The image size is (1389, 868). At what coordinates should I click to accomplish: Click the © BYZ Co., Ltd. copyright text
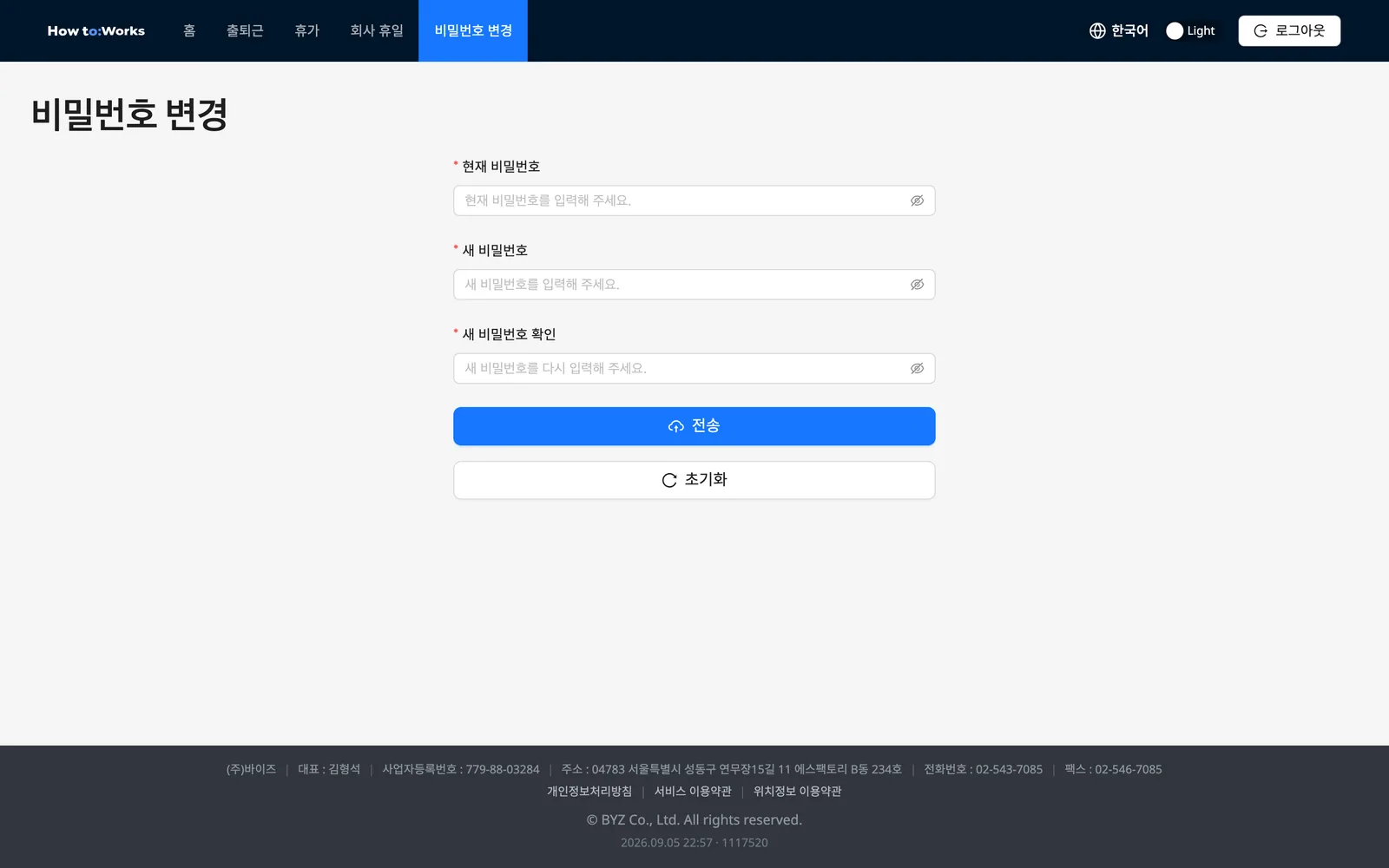click(x=694, y=820)
